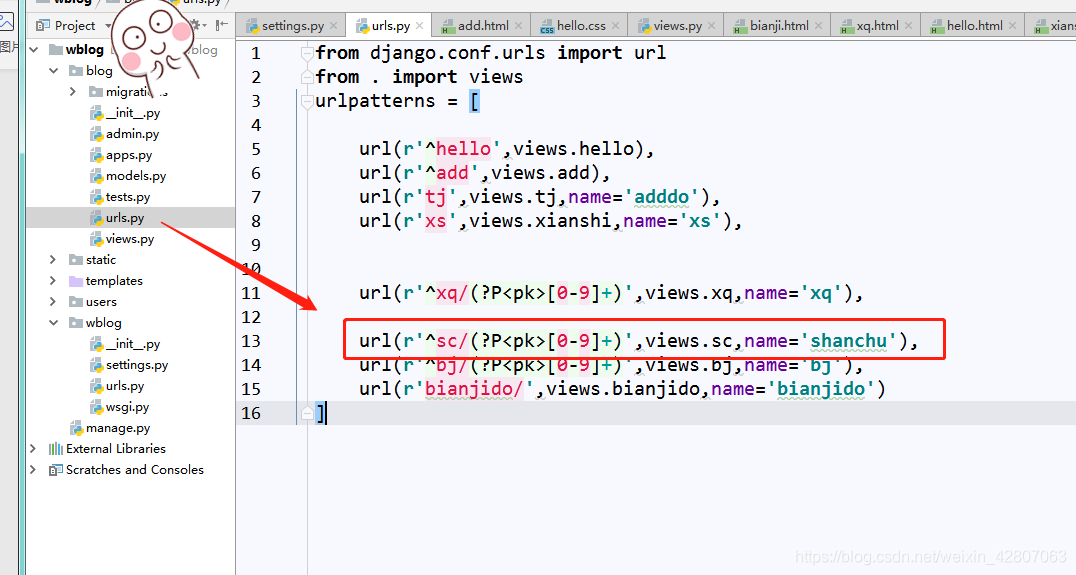Screen dimensions: 1076x575
Task: Click the HTML icon on add.html tab
Action: click(x=448, y=27)
